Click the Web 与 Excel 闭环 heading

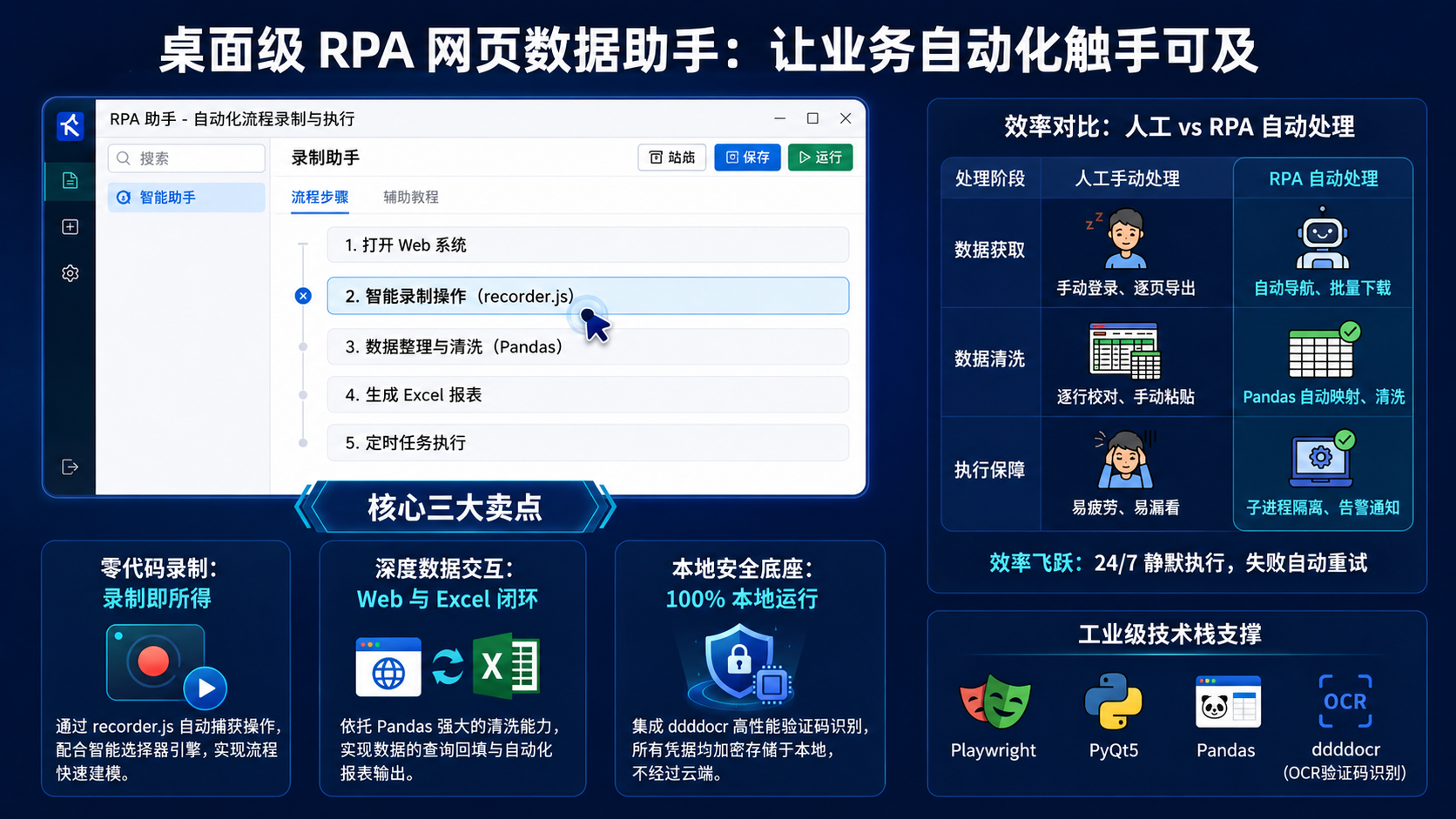[448, 599]
